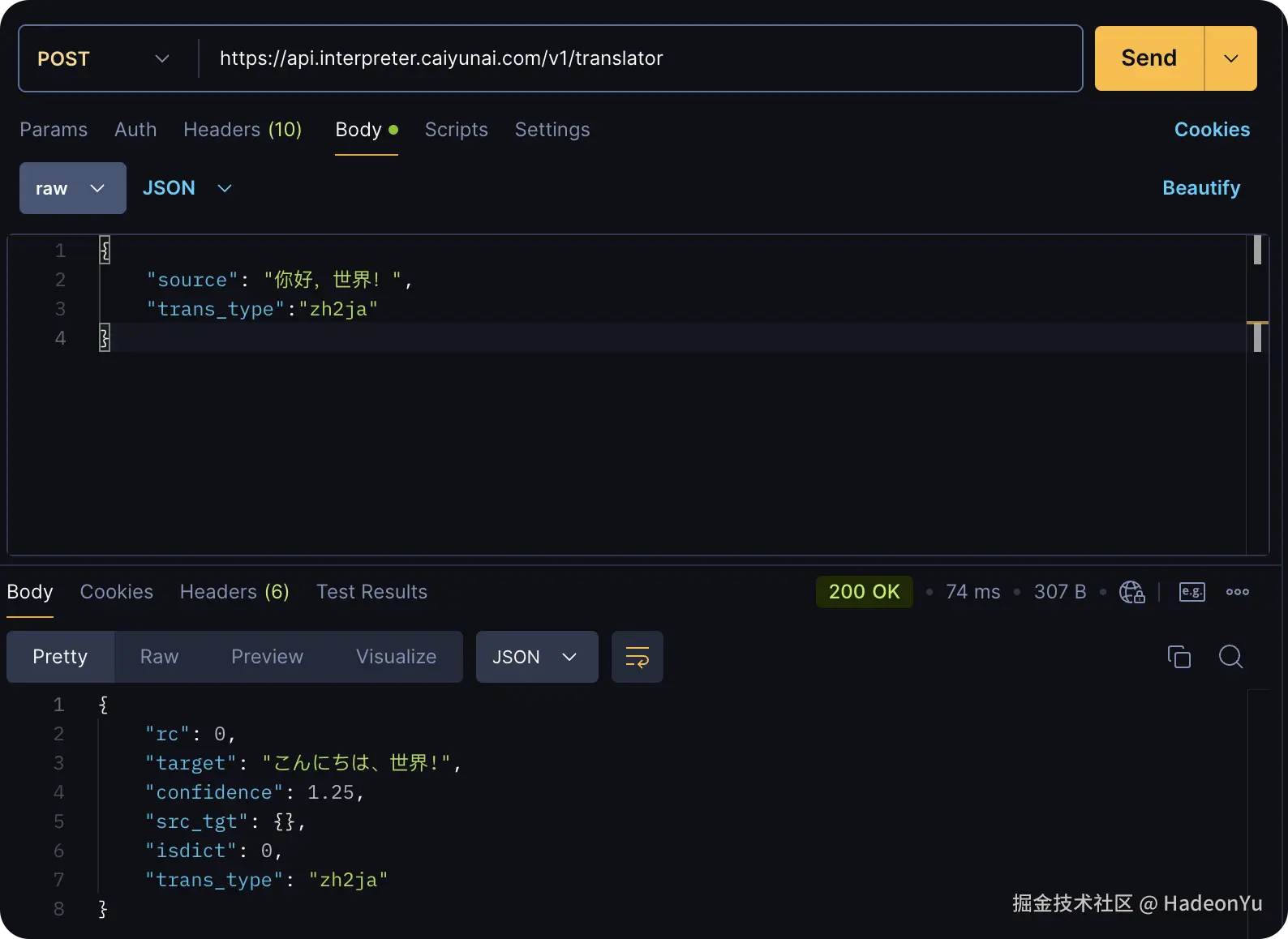Switch to the Params tab

tap(54, 130)
